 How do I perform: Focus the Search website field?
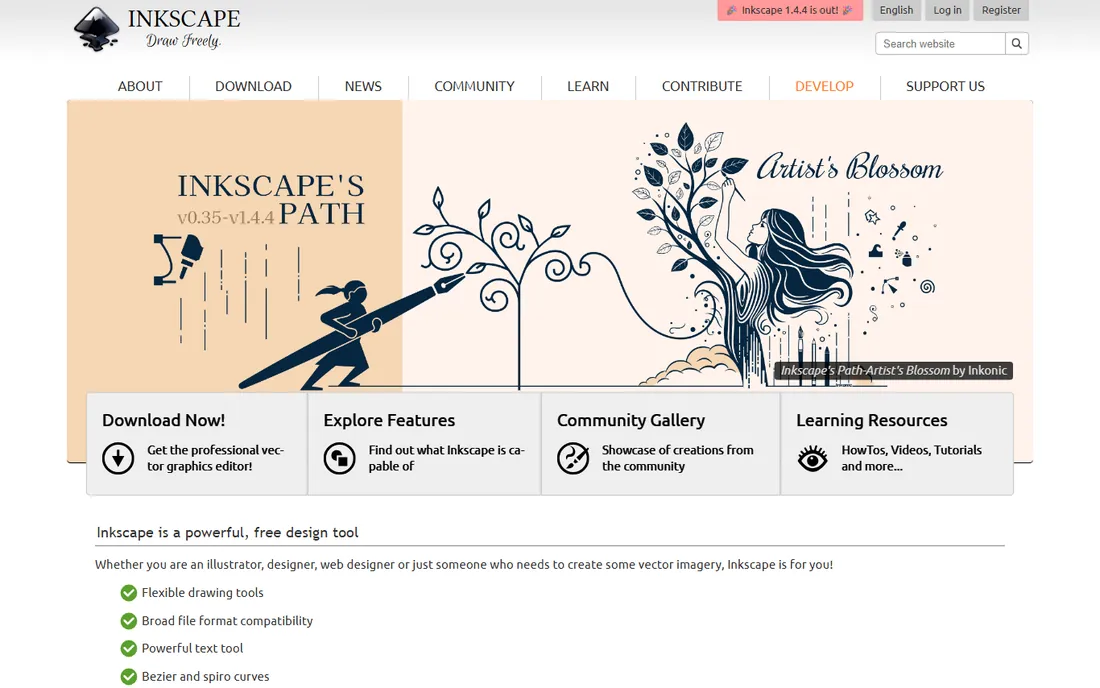(x=940, y=43)
